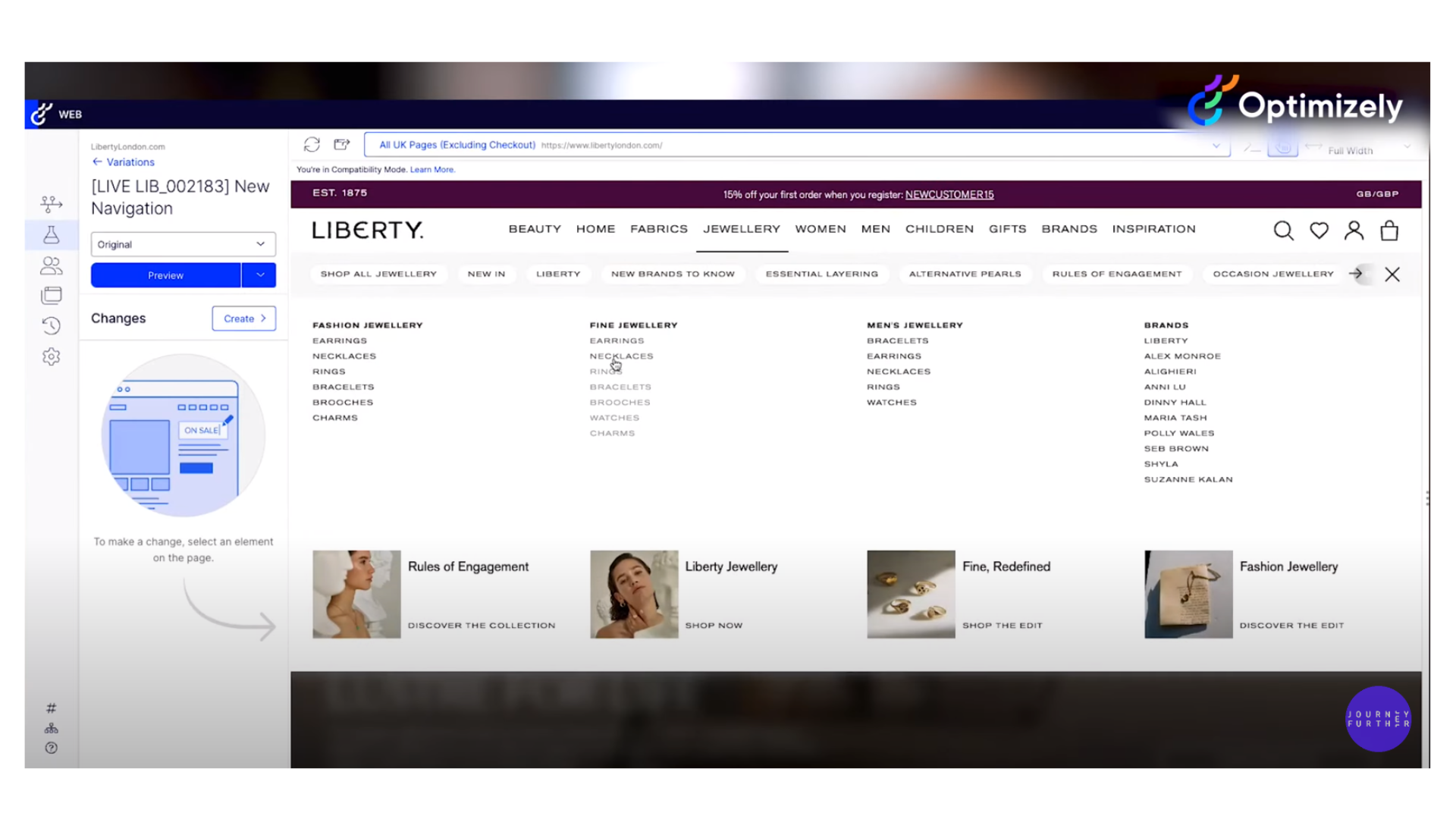Open the Audiences people icon in sidebar
Viewport: 1456px width, 819px height.
(x=51, y=265)
